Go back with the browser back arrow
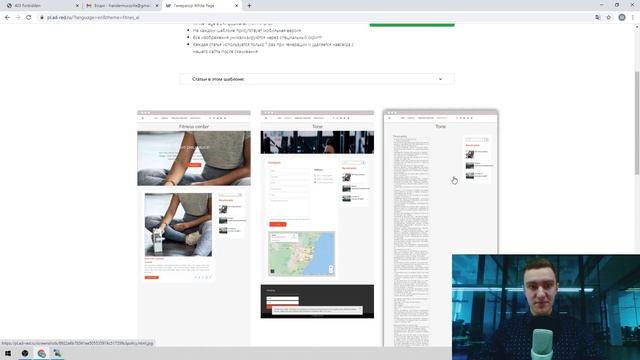 (7, 18)
